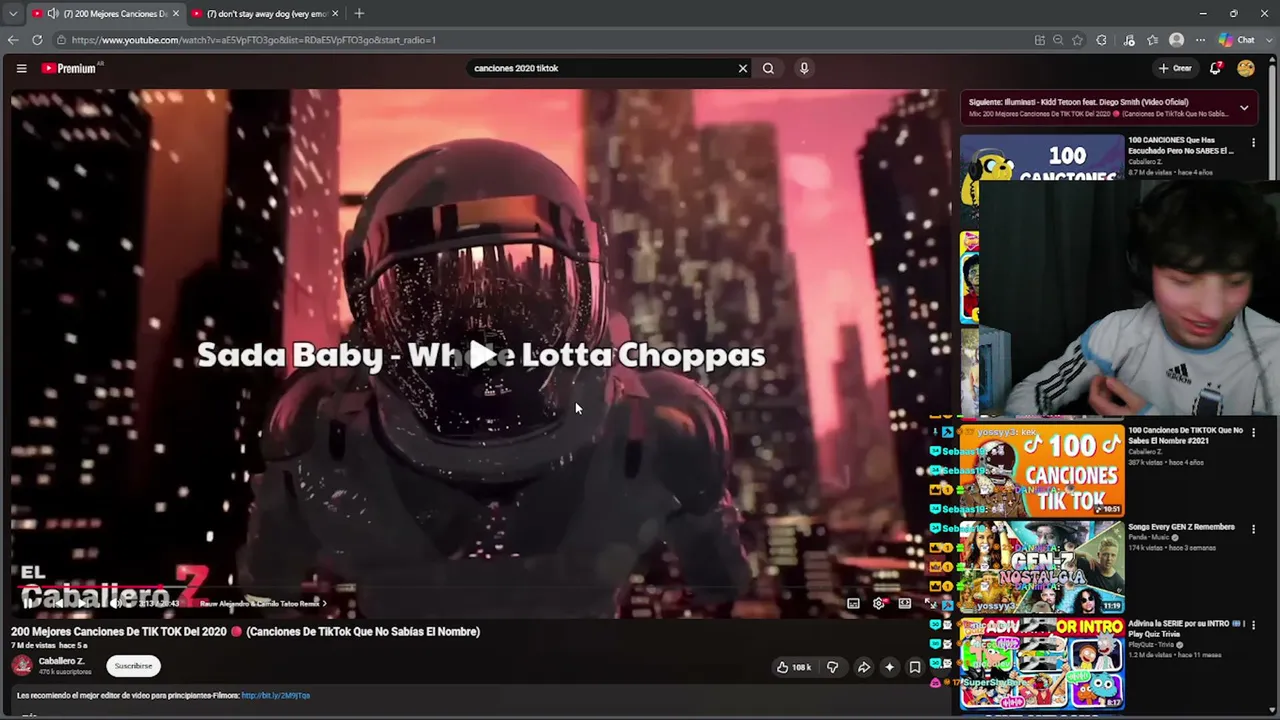Open the sparkle Ask button below video
This screenshot has height=720, width=1280.
pyautogui.click(x=889, y=667)
